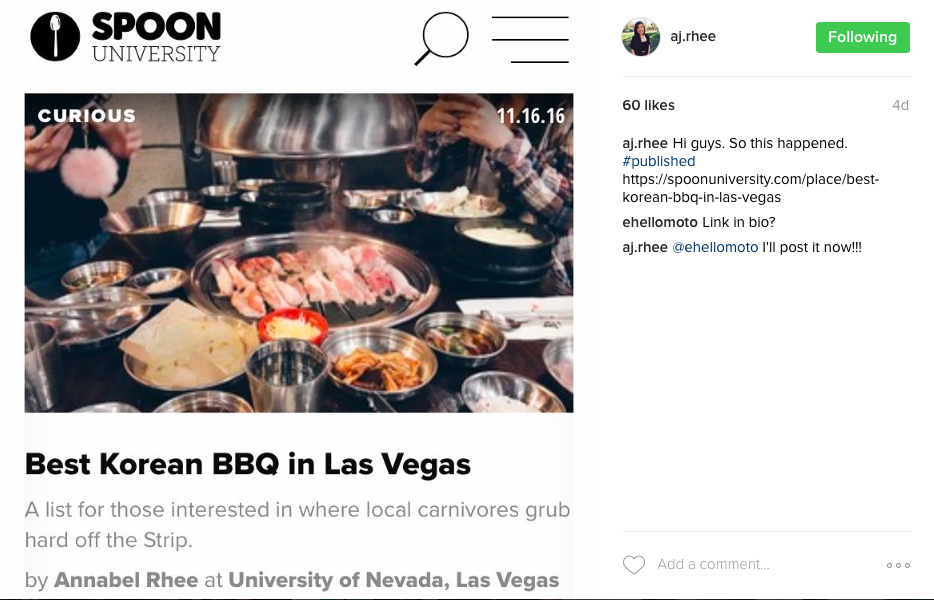Open @ehellomoto mention link
The image size is (934, 600).
(715, 247)
